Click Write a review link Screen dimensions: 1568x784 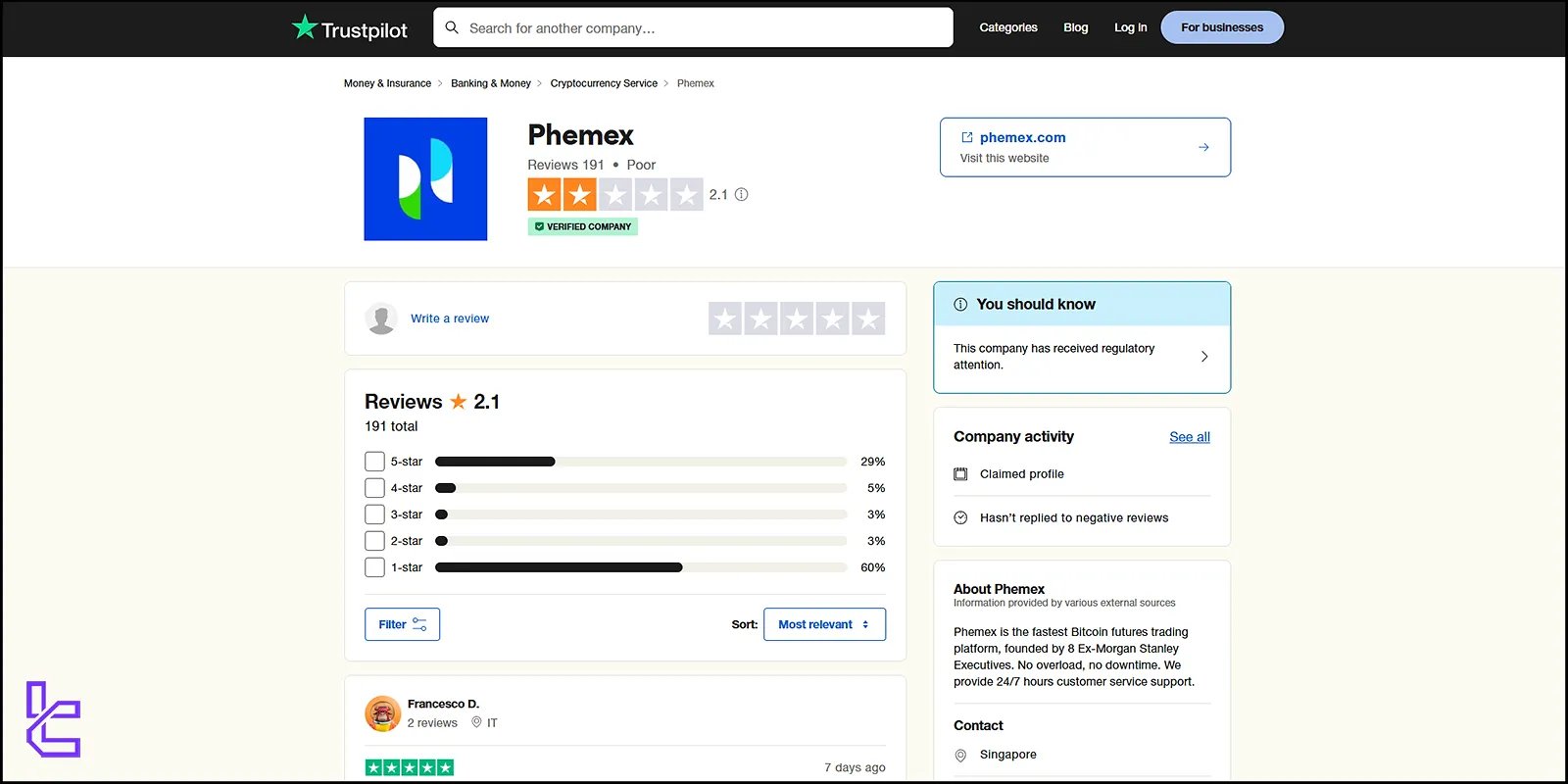pyautogui.click(x=450, y=318)
